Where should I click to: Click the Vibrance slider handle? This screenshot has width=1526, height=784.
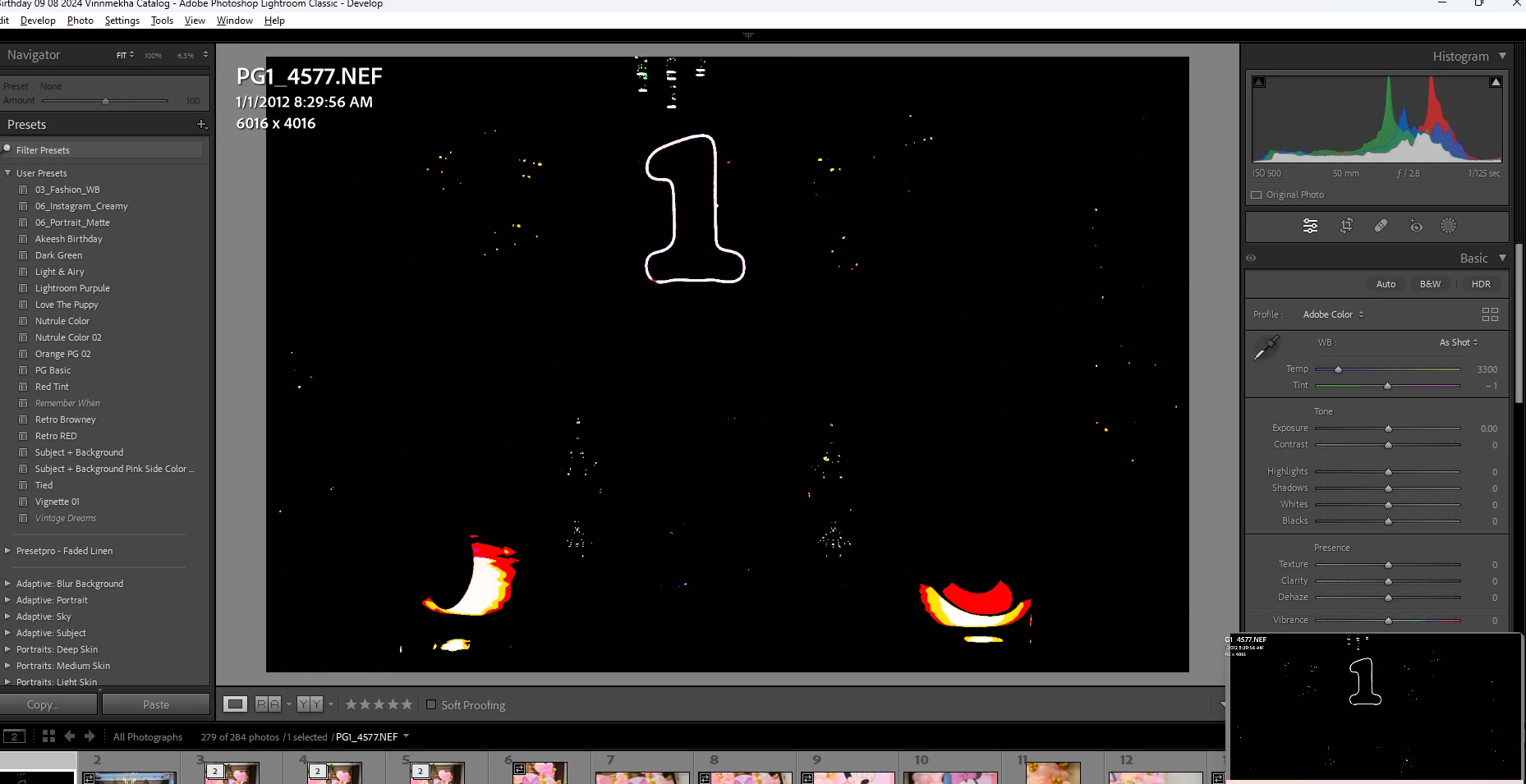coord(1388,621)
